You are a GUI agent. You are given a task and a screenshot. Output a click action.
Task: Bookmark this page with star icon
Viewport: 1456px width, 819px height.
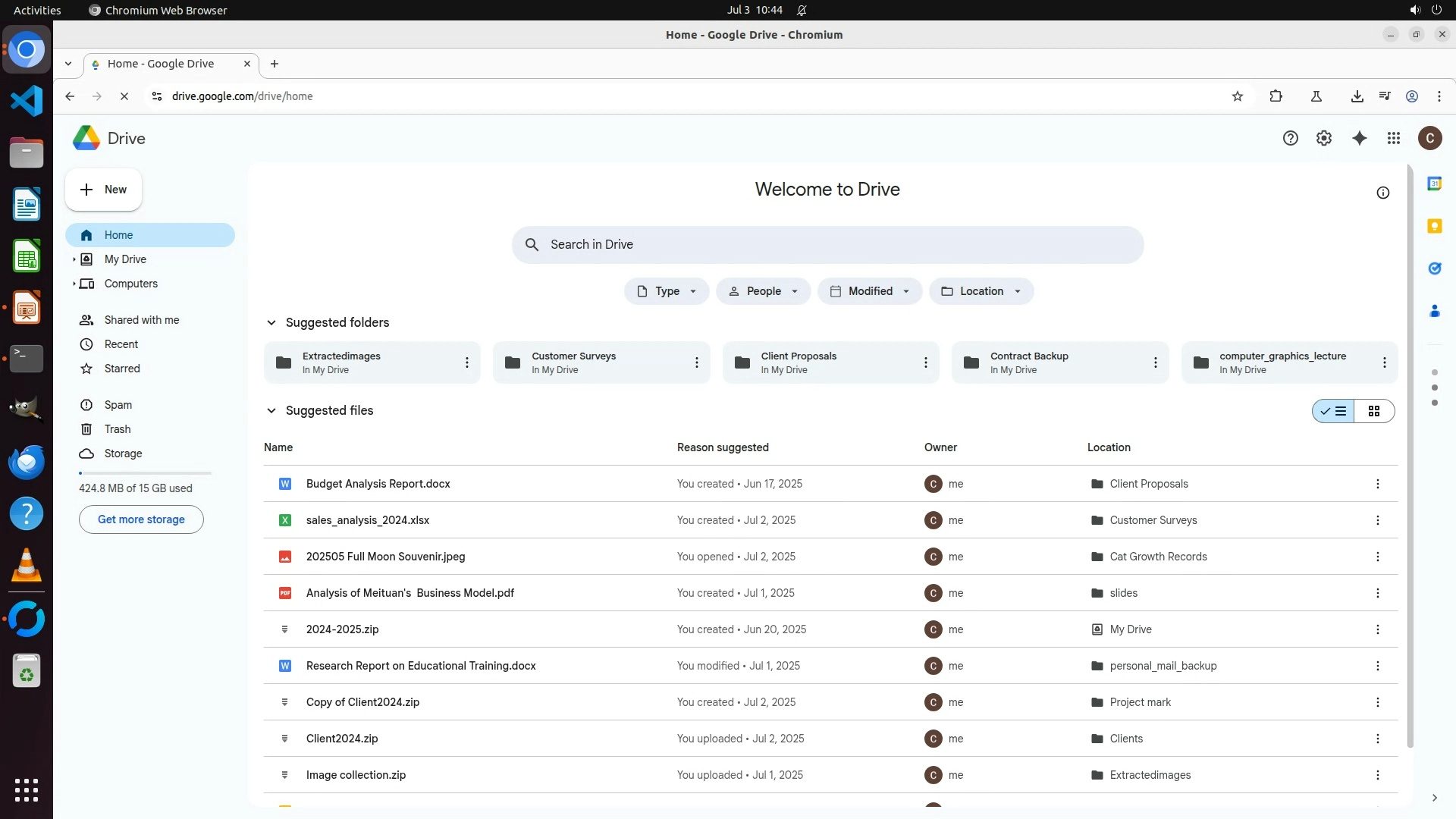pos(1237,96)
